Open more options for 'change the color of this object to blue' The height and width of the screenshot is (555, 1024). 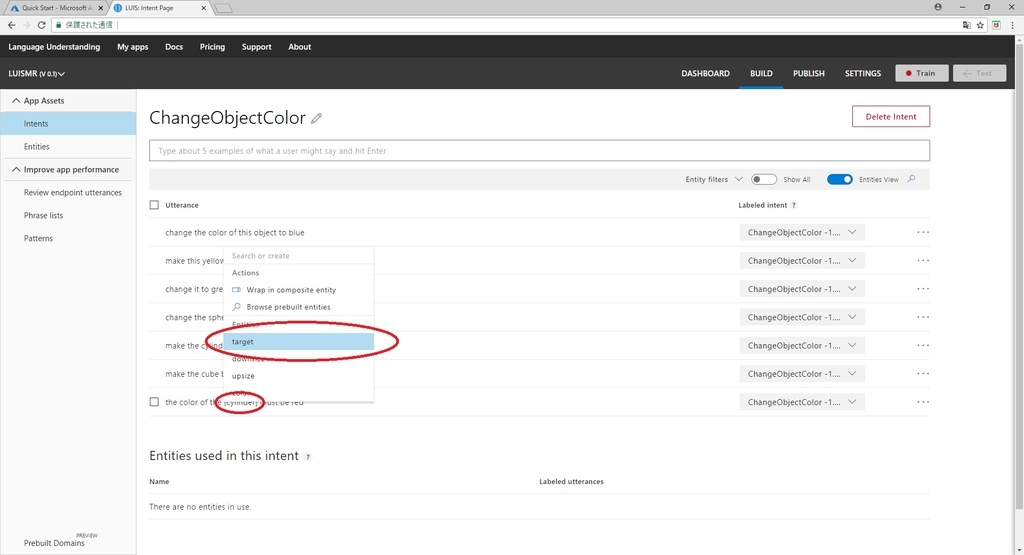[x=922, y=232]
